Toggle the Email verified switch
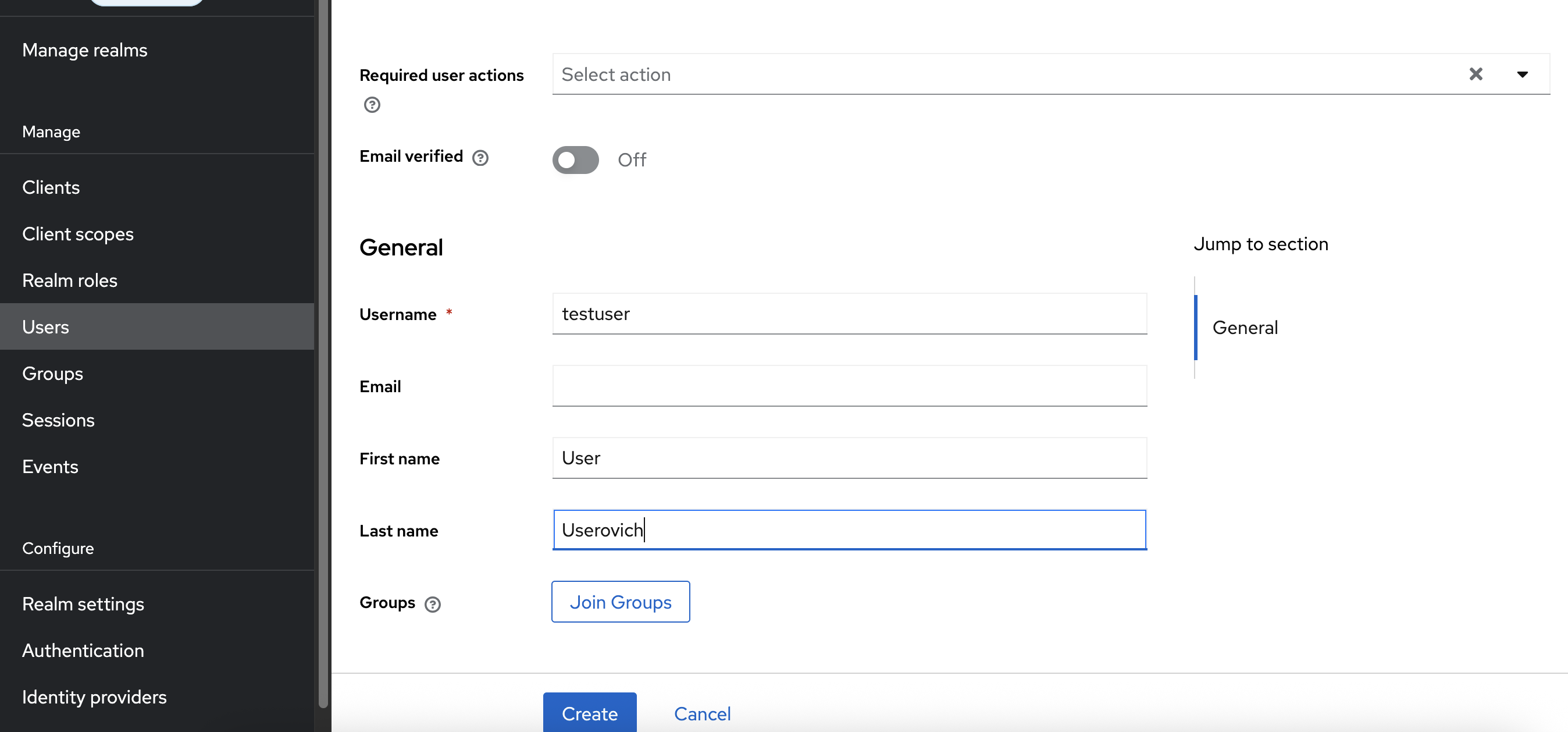Image resolution: width=1568 pixels, height=732 pixels. point(575,159)
